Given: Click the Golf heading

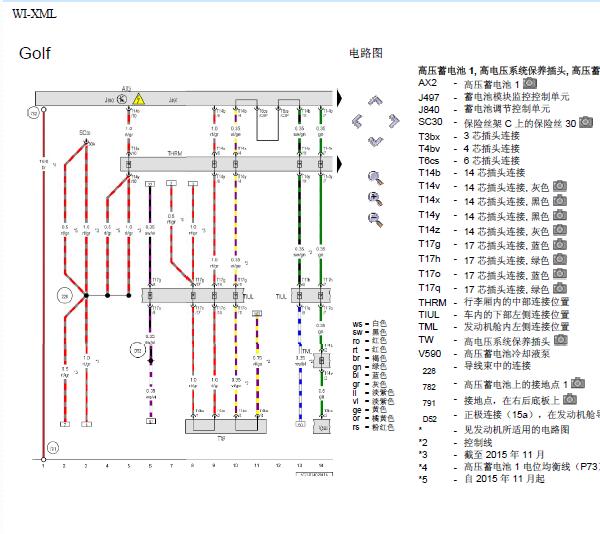Looking at the screenshot, I should (35, 53).
